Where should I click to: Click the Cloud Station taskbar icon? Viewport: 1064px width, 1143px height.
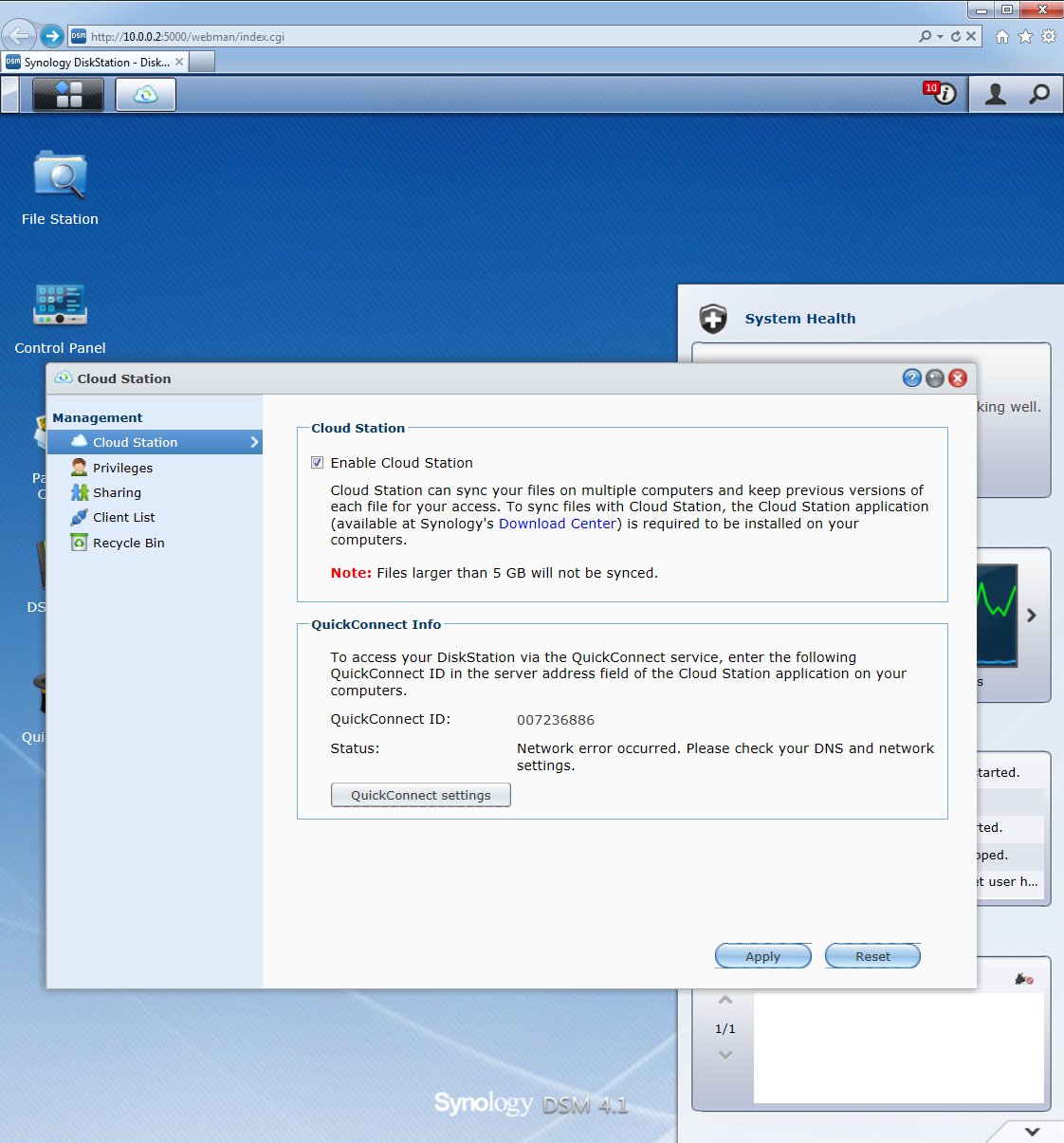pyautogui.click(x=146, y=94)
